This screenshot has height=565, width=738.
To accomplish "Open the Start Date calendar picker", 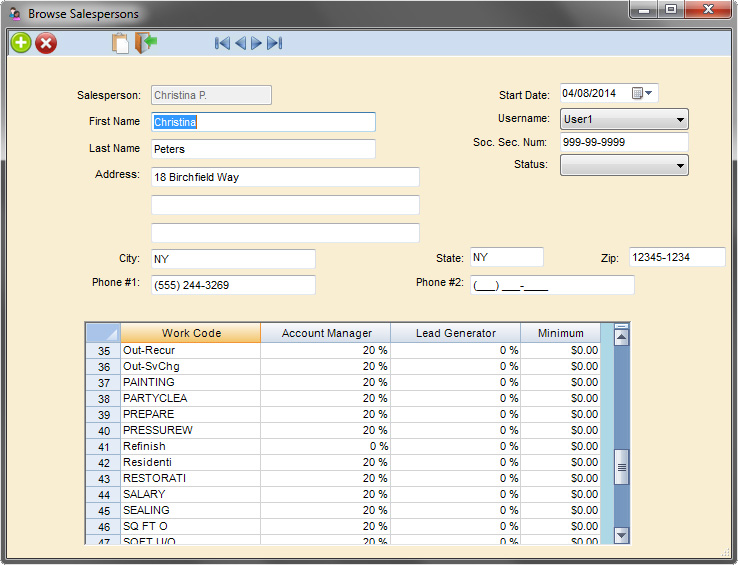I will click(642, 93).
